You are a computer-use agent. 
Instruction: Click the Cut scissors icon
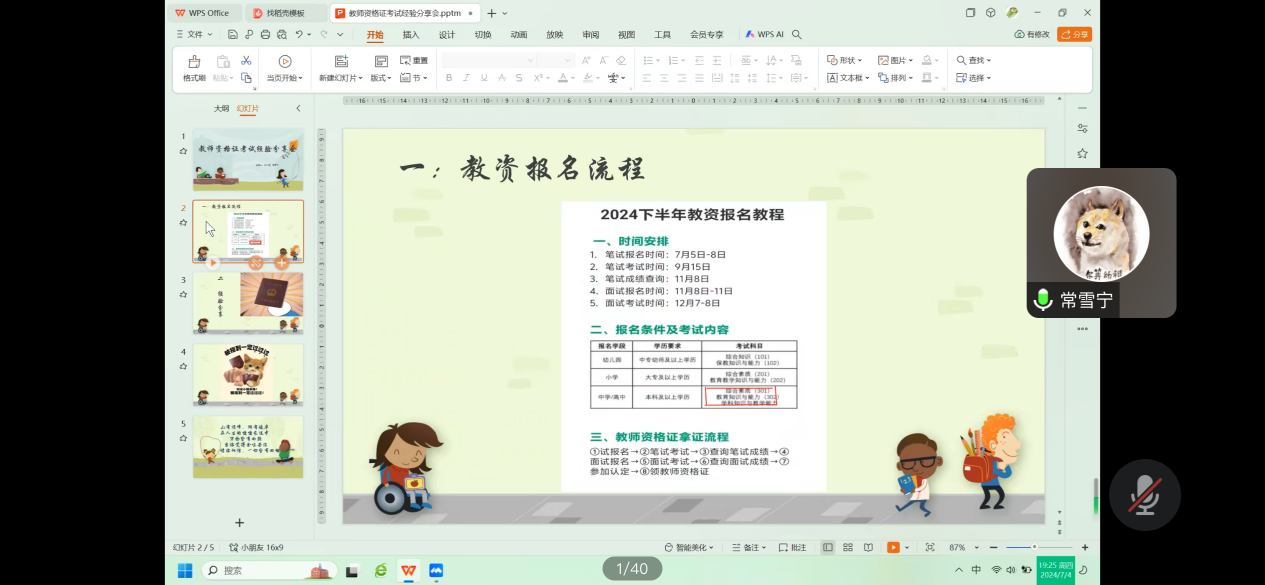click(246, 61)
